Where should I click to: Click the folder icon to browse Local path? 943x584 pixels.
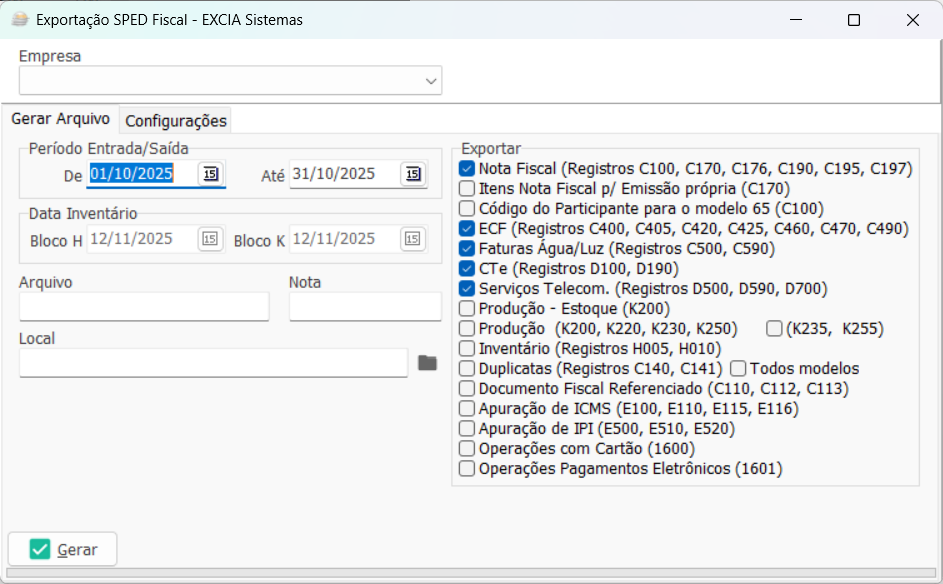[x=428, y=362]
